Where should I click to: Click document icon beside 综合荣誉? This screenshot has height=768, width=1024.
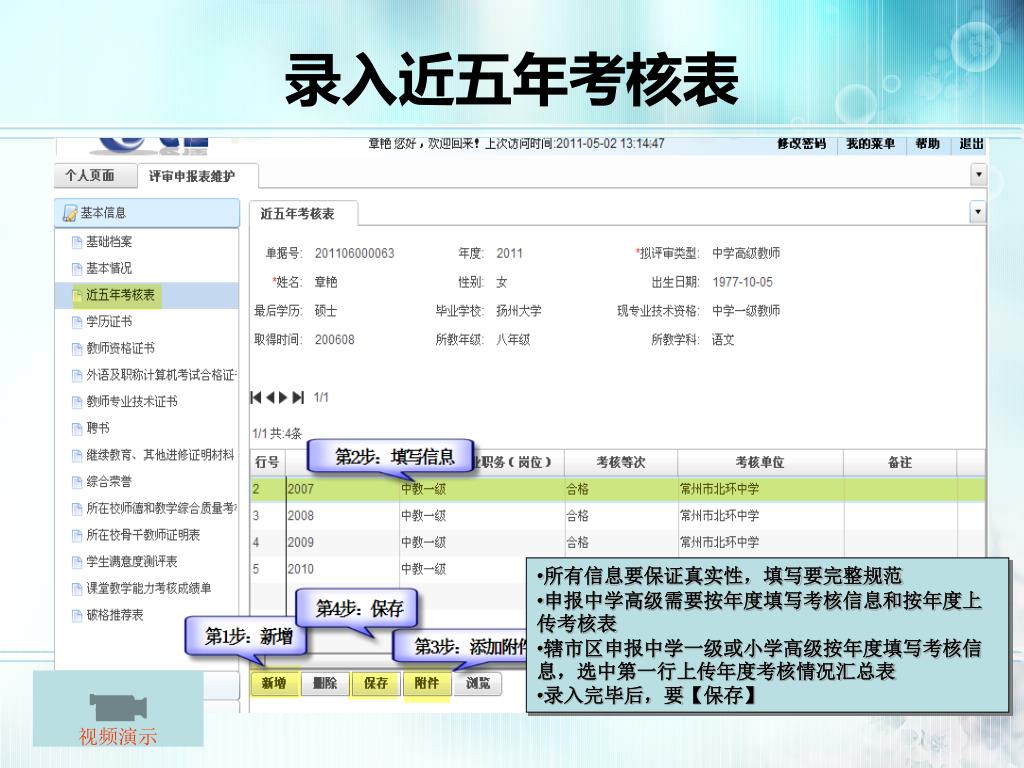(77, 483)
